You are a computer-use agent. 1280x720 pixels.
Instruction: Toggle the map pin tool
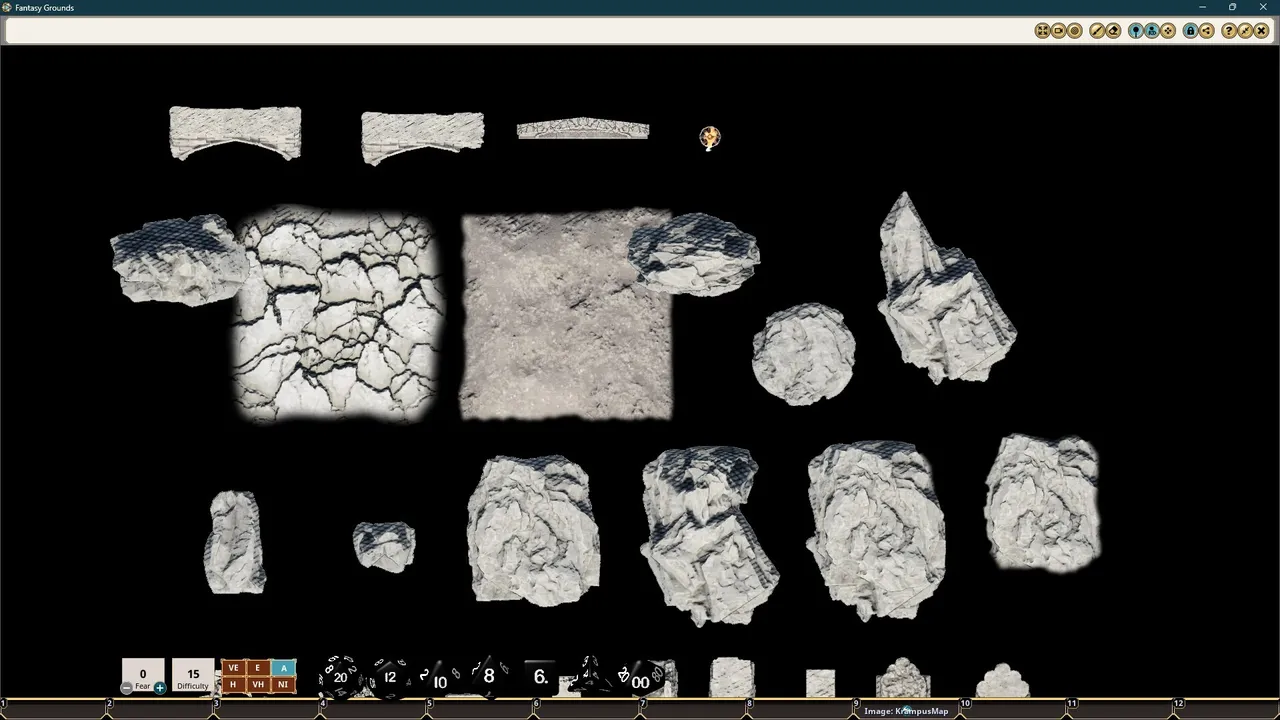point(1136,31)
